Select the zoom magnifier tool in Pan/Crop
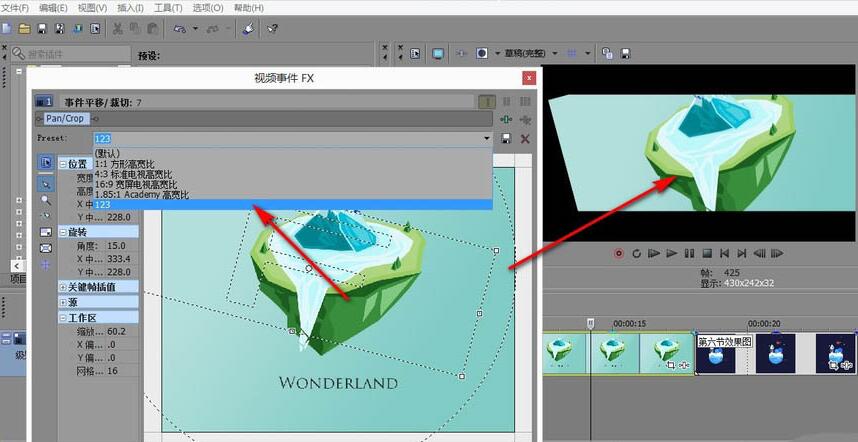 (x=46, y=199)
